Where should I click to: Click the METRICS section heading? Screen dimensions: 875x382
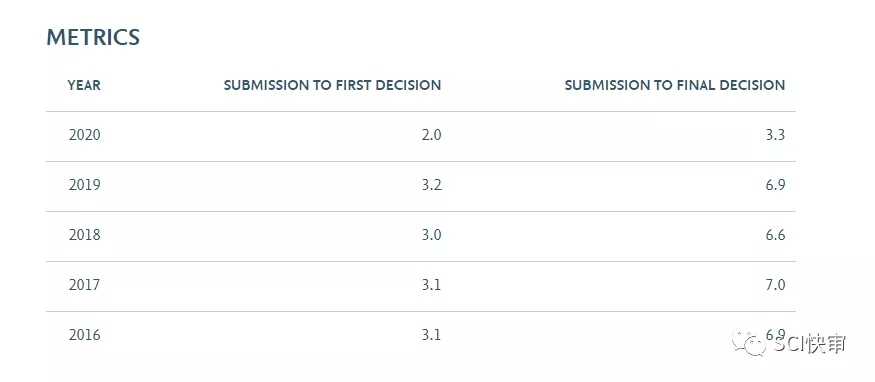click(x=93, y=37)
